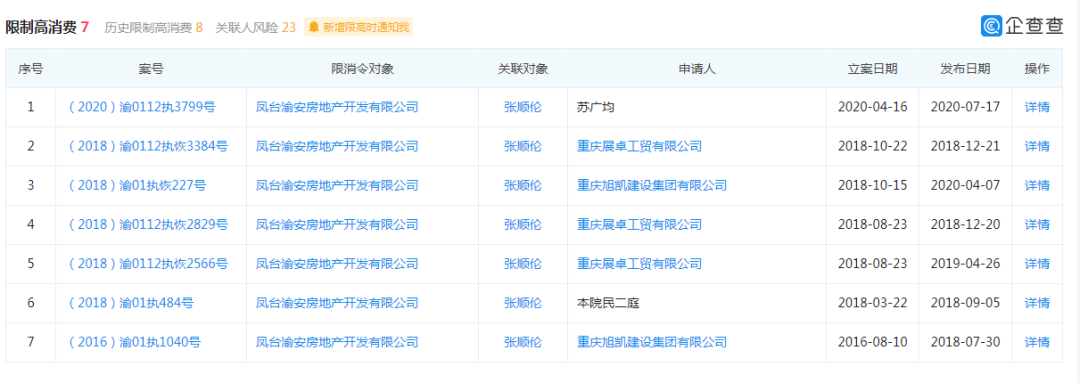The width and height of the screenshot is (1080, 383).
Task: Open case (2020)渝0112执3799号
Action: pos(142,107)
